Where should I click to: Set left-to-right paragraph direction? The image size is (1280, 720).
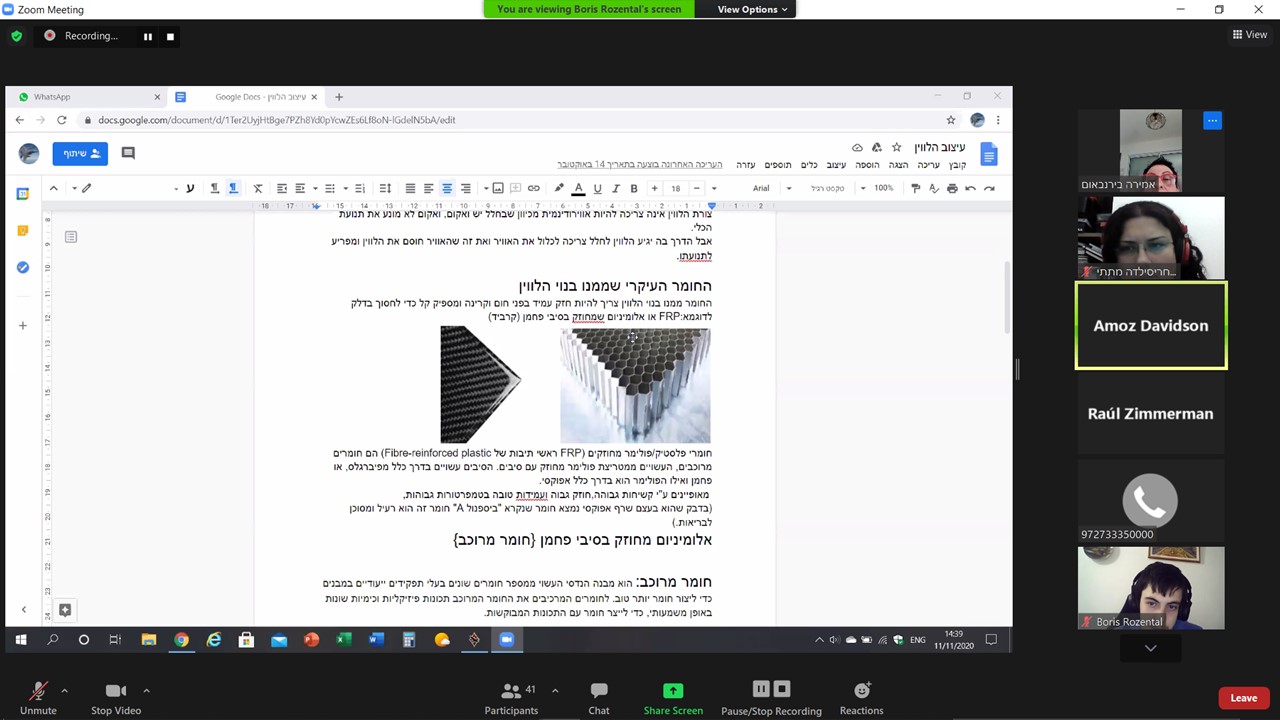tap(214, 188)
